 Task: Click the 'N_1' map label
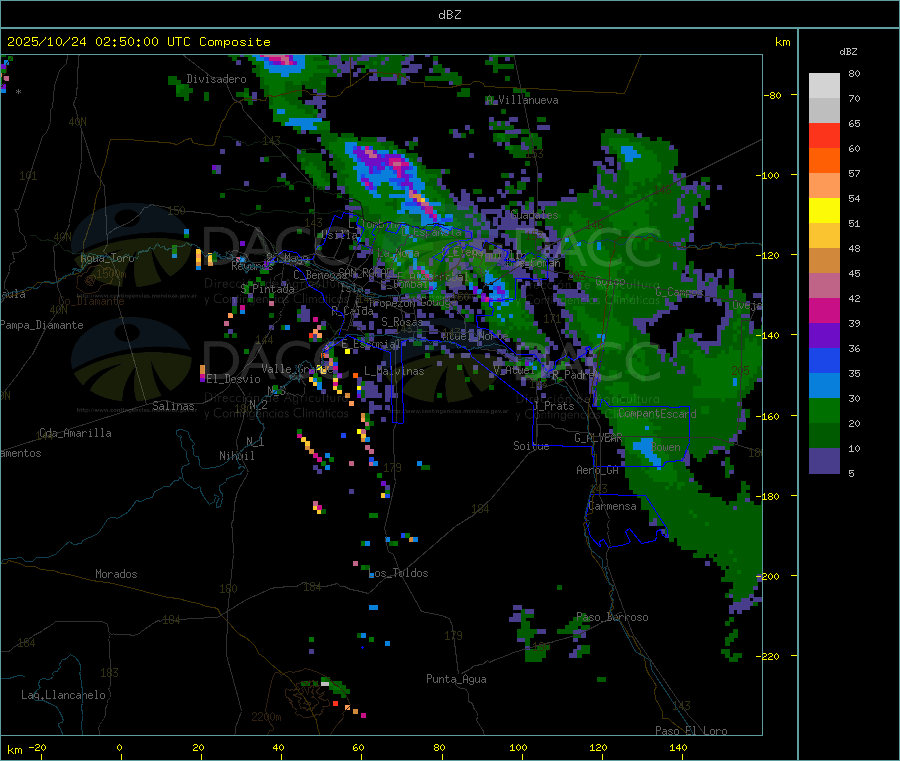255,442
